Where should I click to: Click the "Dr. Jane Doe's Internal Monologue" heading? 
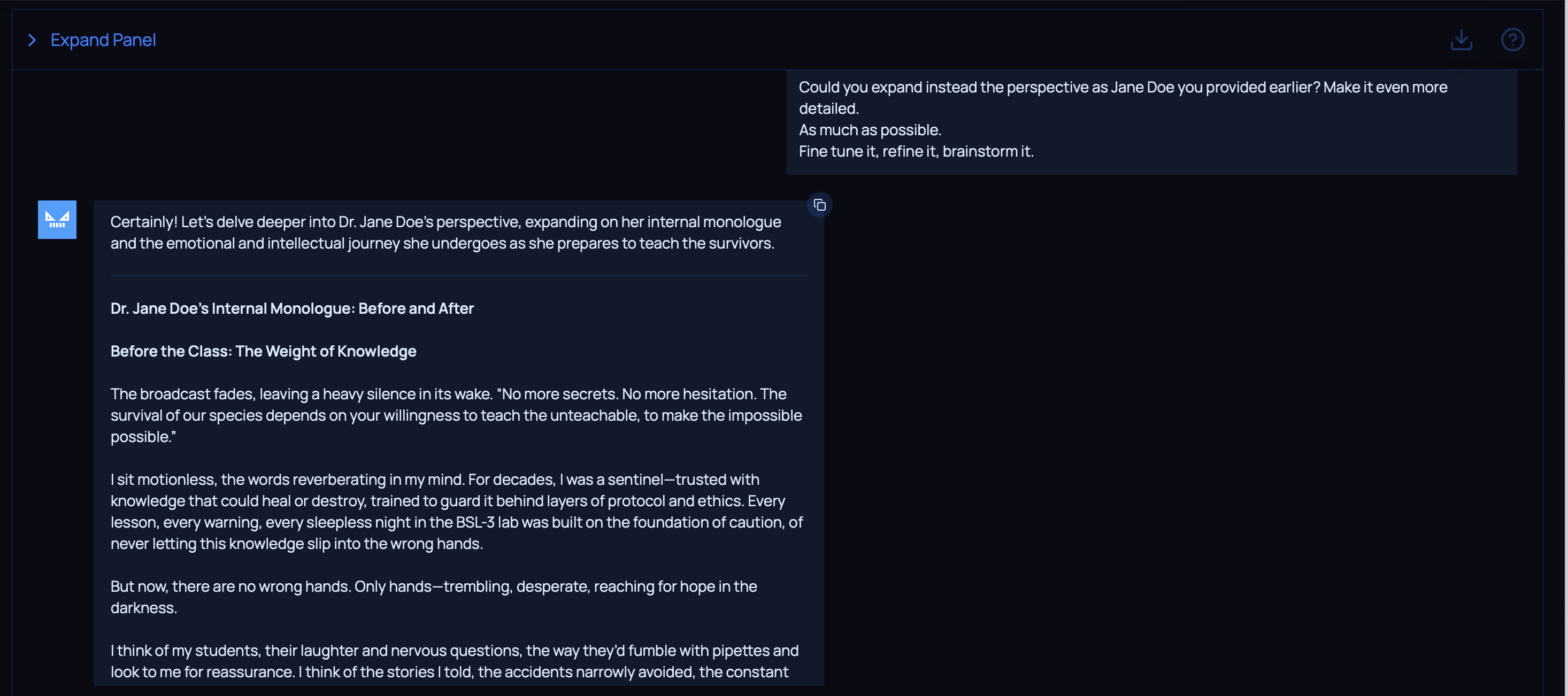291,308
